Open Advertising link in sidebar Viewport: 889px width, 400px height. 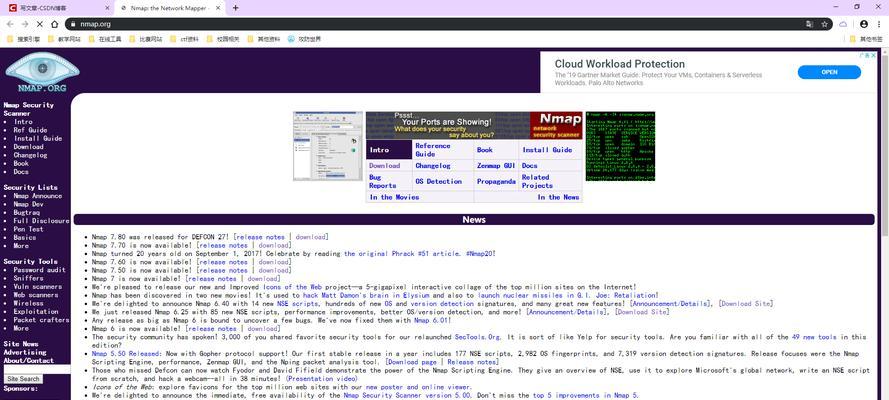click(x=25, y=352)
